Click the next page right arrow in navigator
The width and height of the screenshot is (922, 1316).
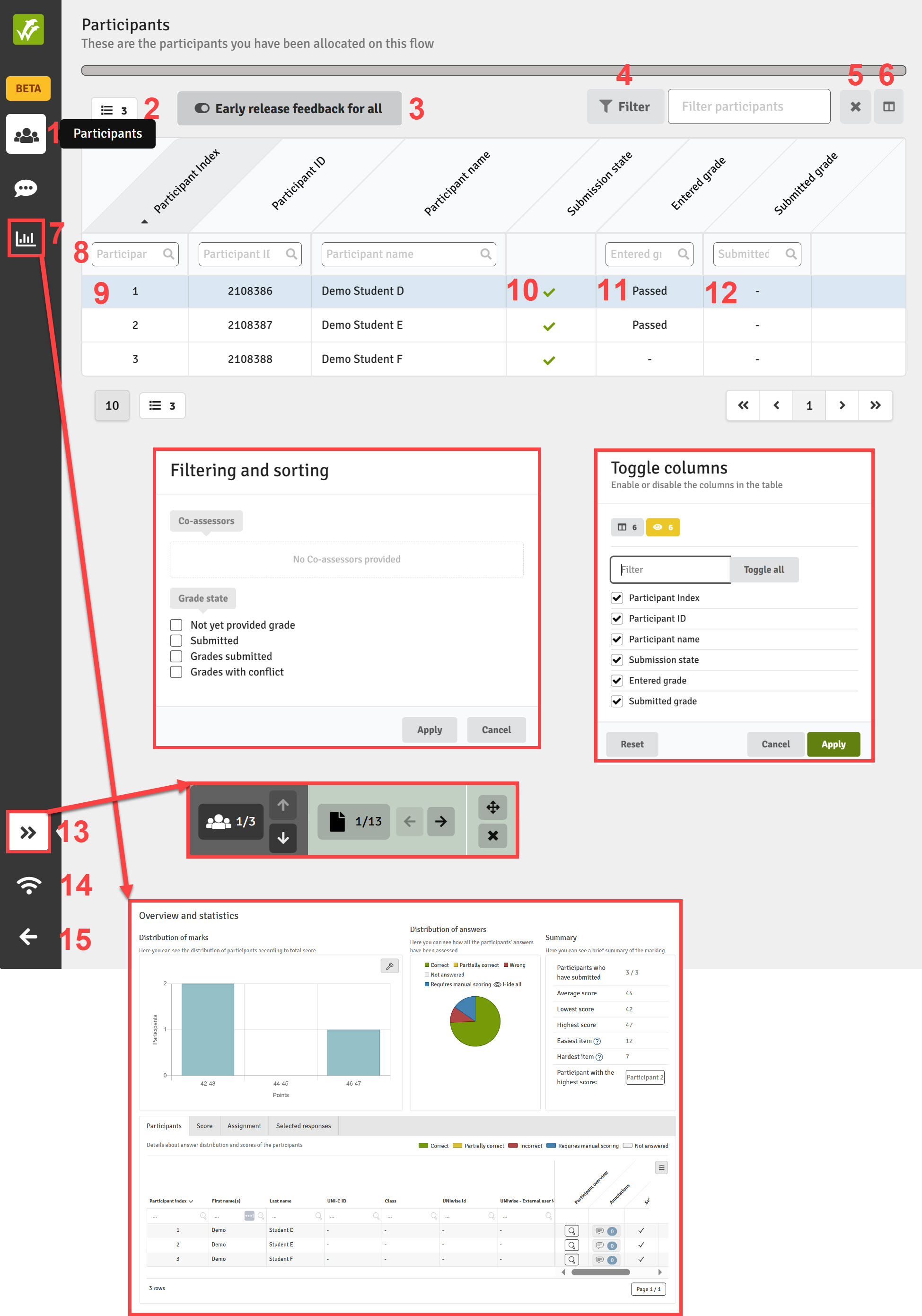(440, 821)
